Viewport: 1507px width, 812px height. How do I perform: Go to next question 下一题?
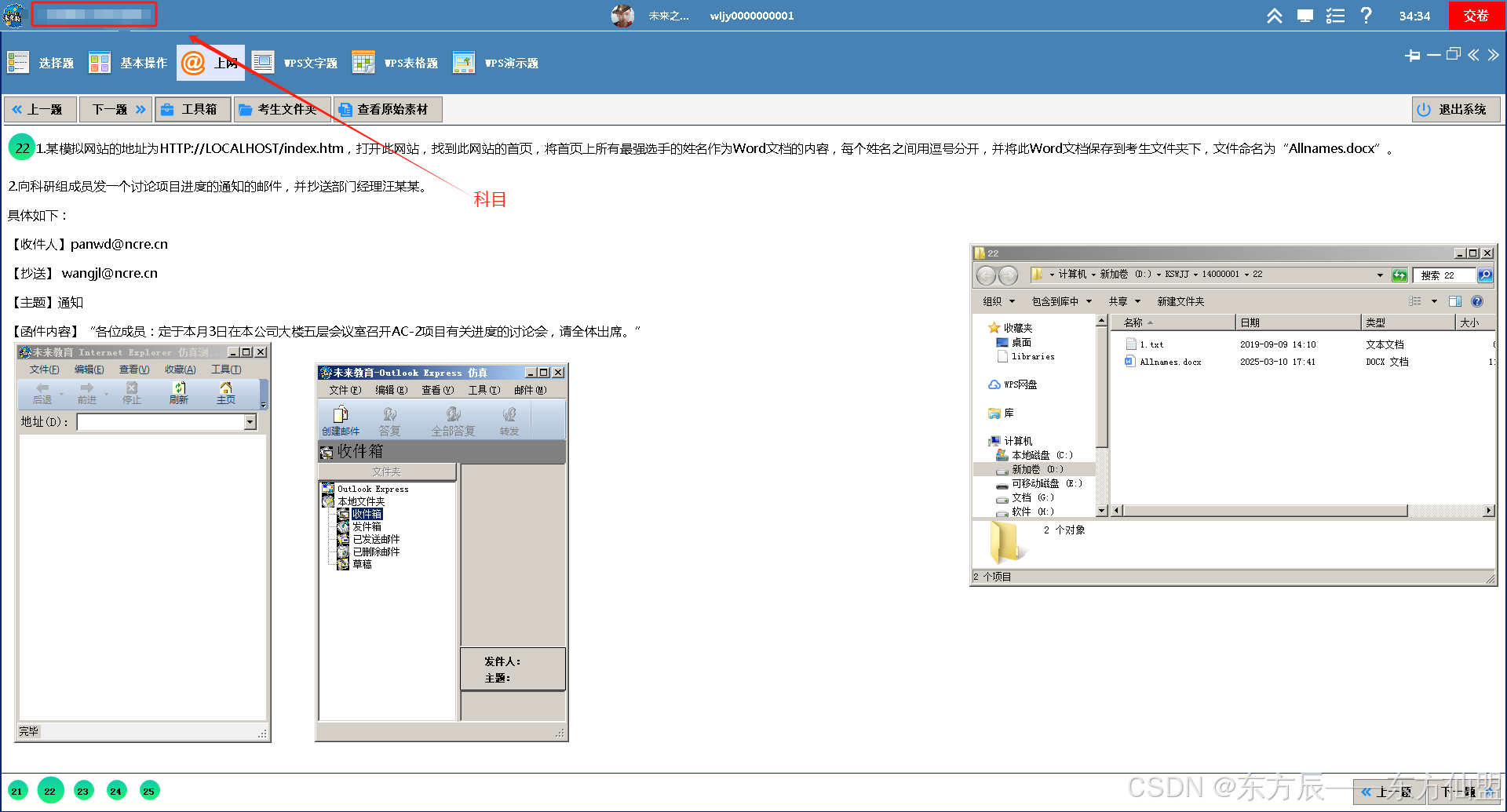pyautogui.click(x=115, y=109)
